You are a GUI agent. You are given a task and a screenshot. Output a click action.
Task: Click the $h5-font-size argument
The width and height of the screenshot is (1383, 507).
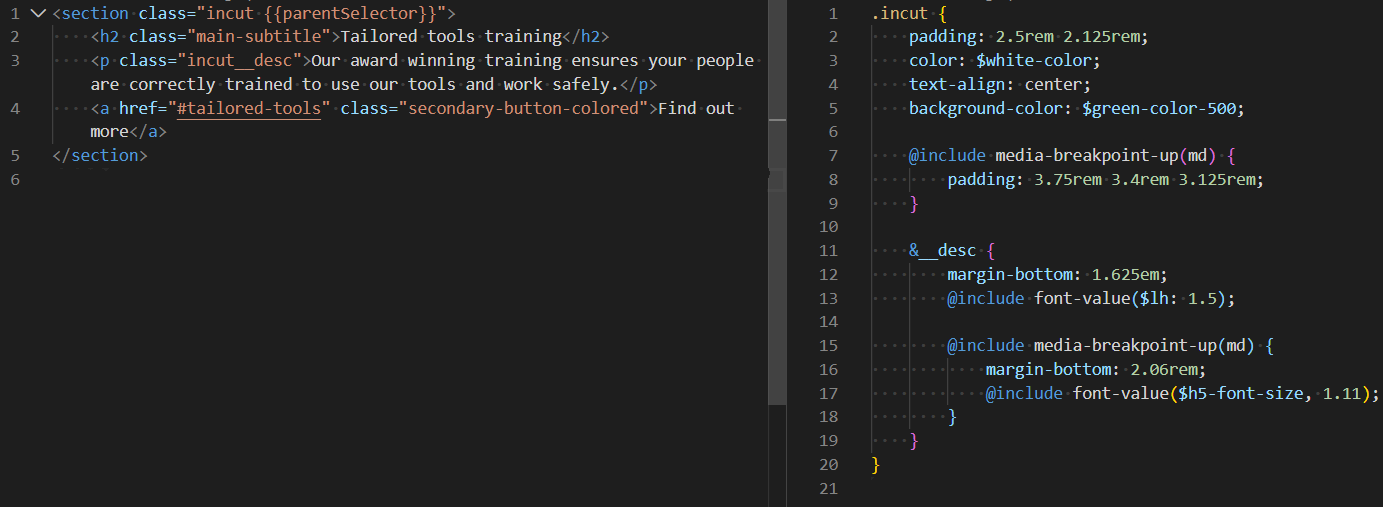[x=1241, y=393]
